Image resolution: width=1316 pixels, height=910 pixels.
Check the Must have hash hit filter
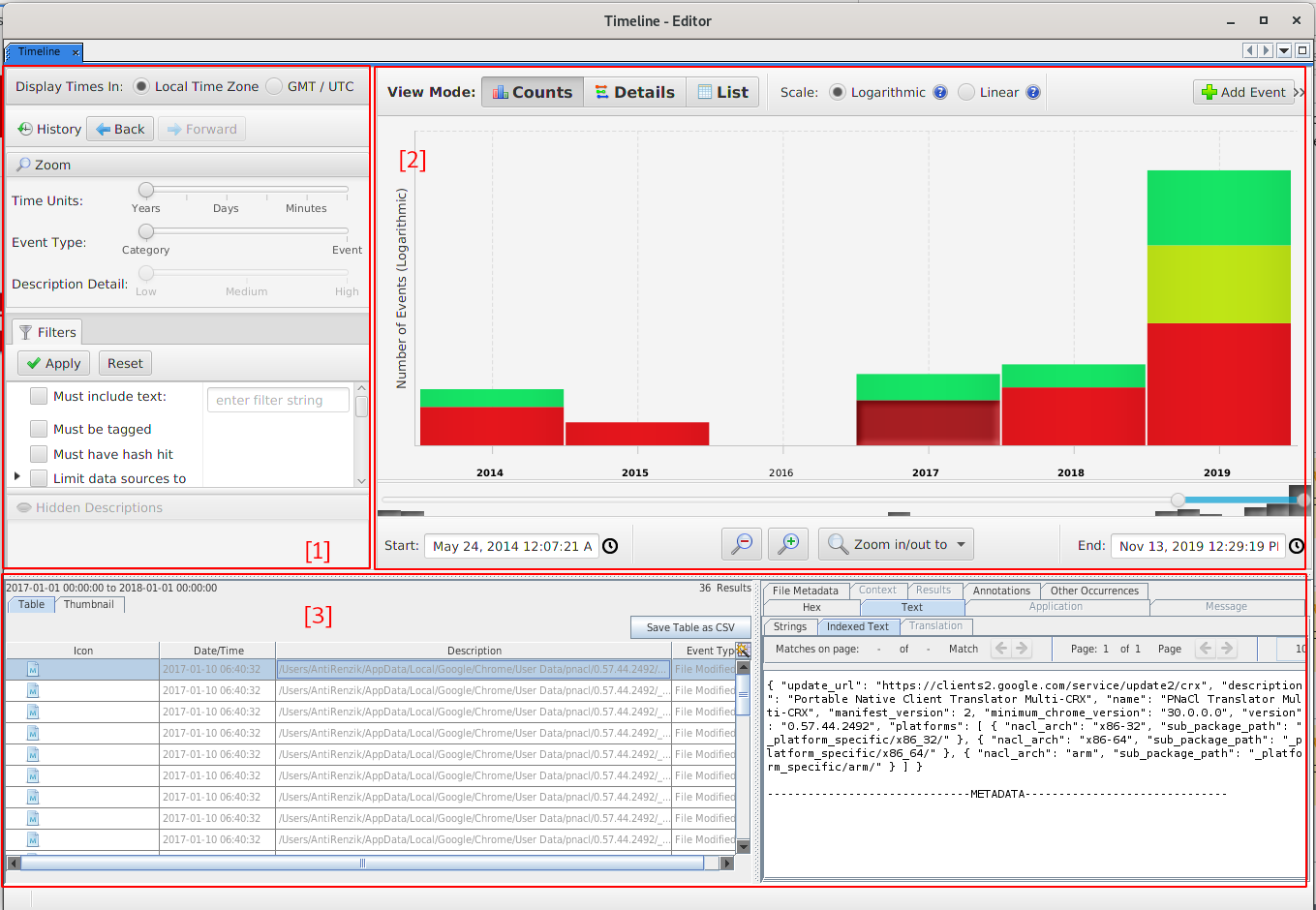coord(39,454)
